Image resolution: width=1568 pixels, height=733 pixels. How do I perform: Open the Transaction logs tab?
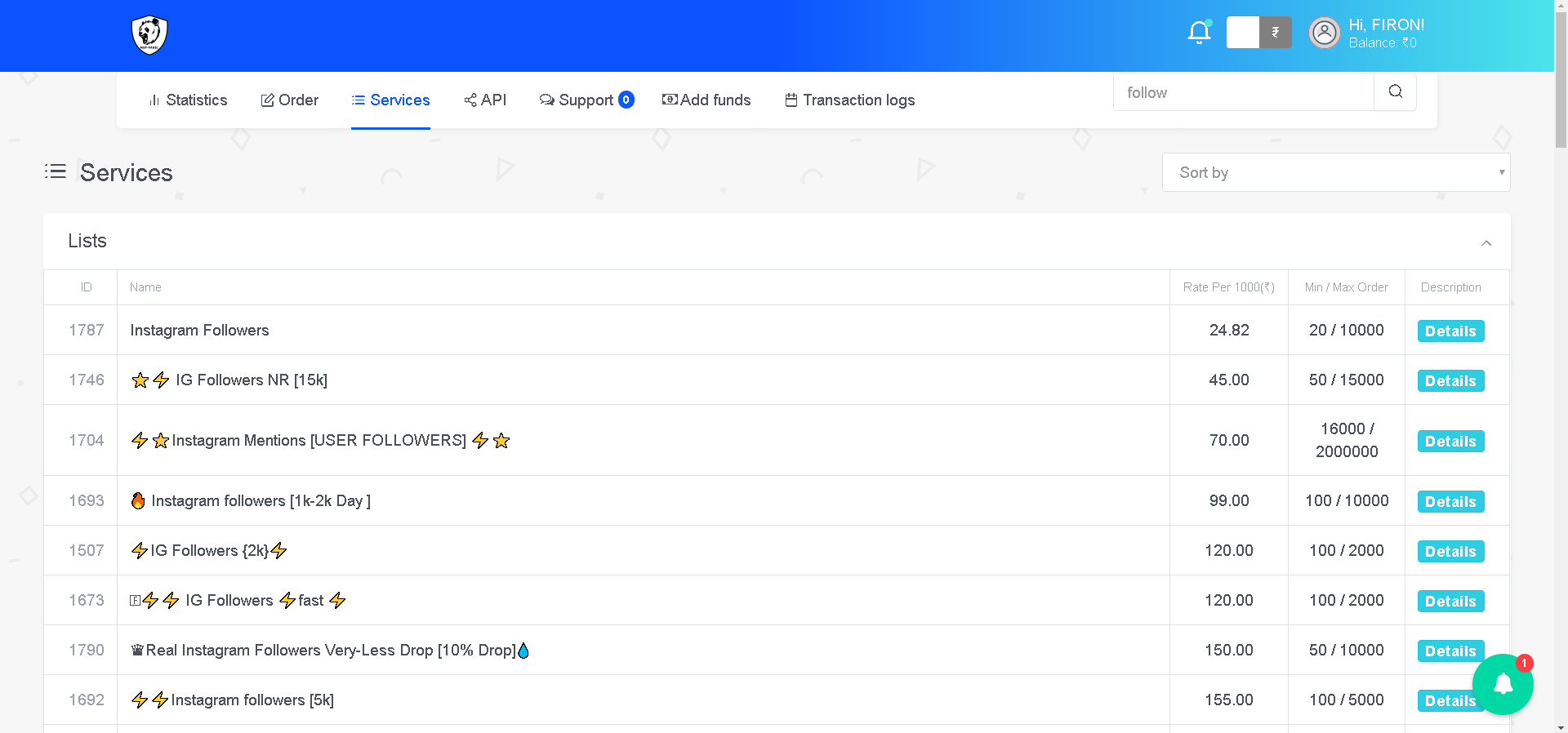849,100
